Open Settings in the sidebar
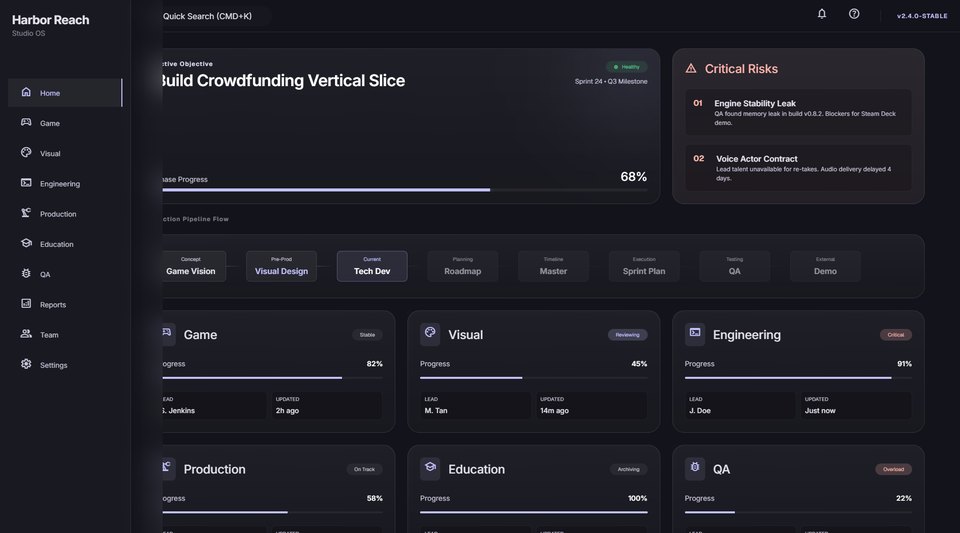This screenshot has width=960, height=533. point(66,365)
